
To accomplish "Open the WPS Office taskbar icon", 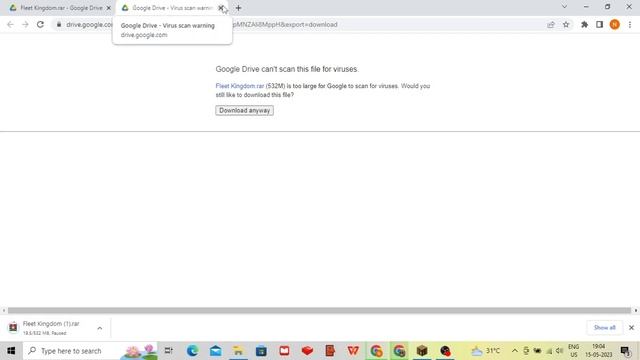I will 353,351.
